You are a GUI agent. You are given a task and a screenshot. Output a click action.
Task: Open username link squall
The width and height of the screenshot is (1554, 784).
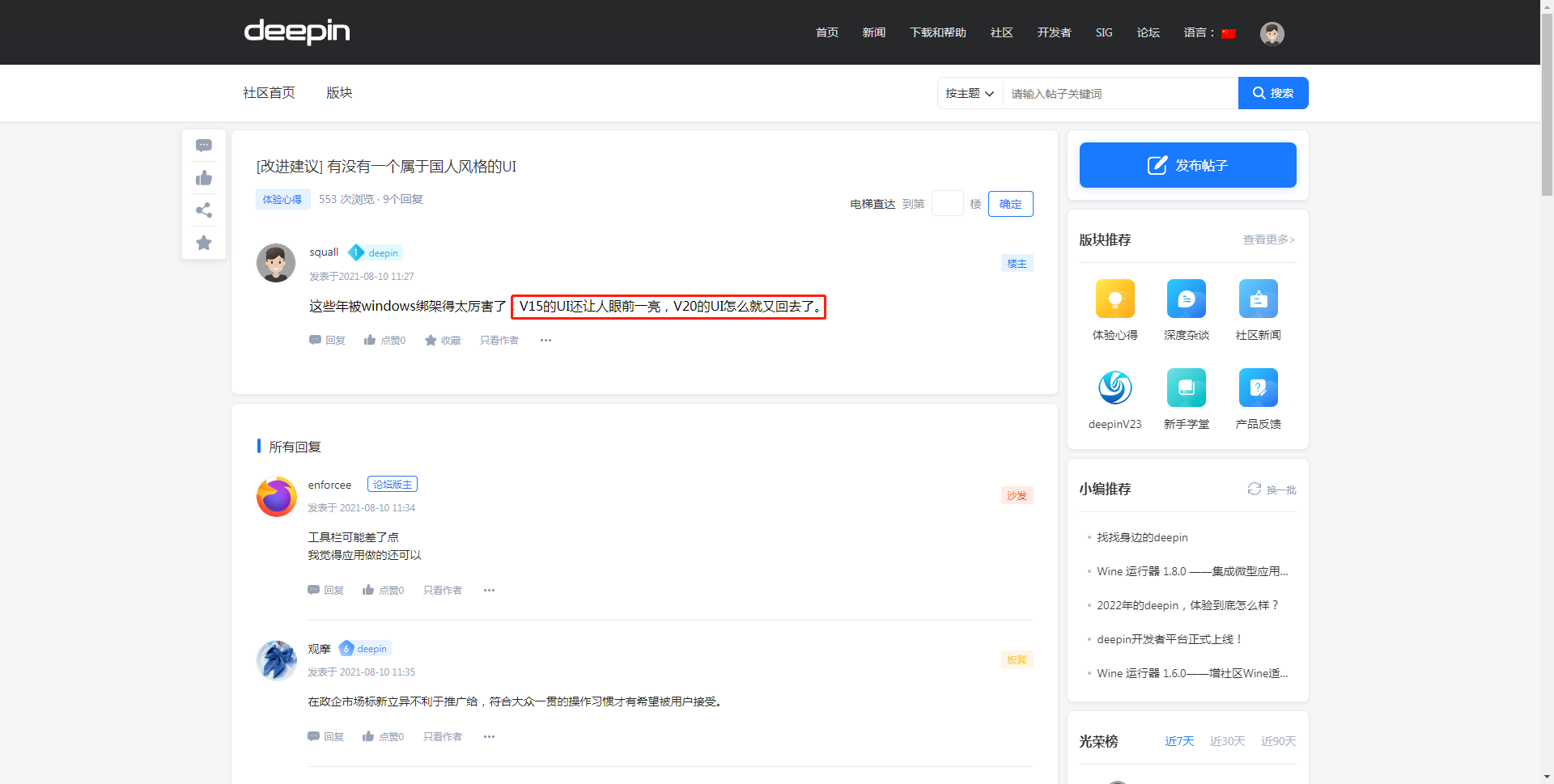pos(324,252)
